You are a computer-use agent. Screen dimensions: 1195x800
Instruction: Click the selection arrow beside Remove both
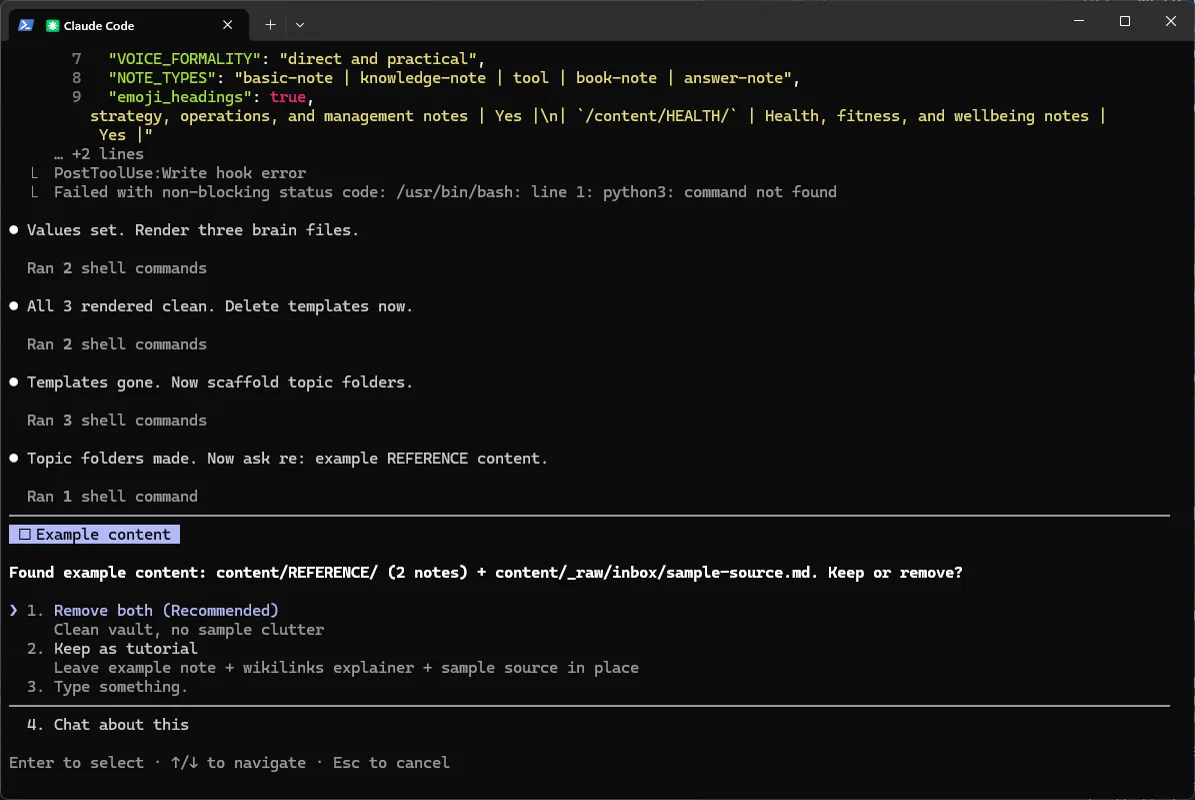coord(14,610)
